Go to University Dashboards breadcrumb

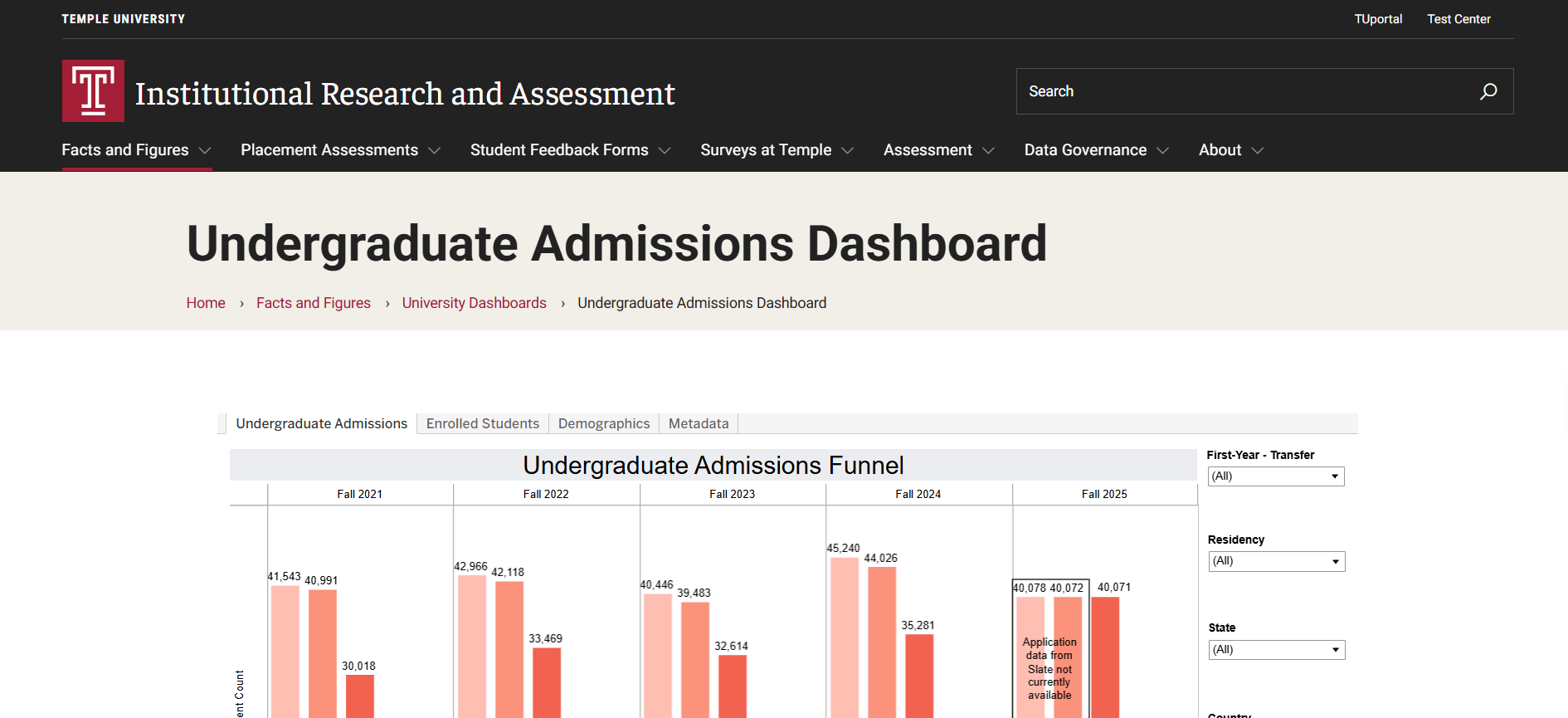(x=475, y=303)
